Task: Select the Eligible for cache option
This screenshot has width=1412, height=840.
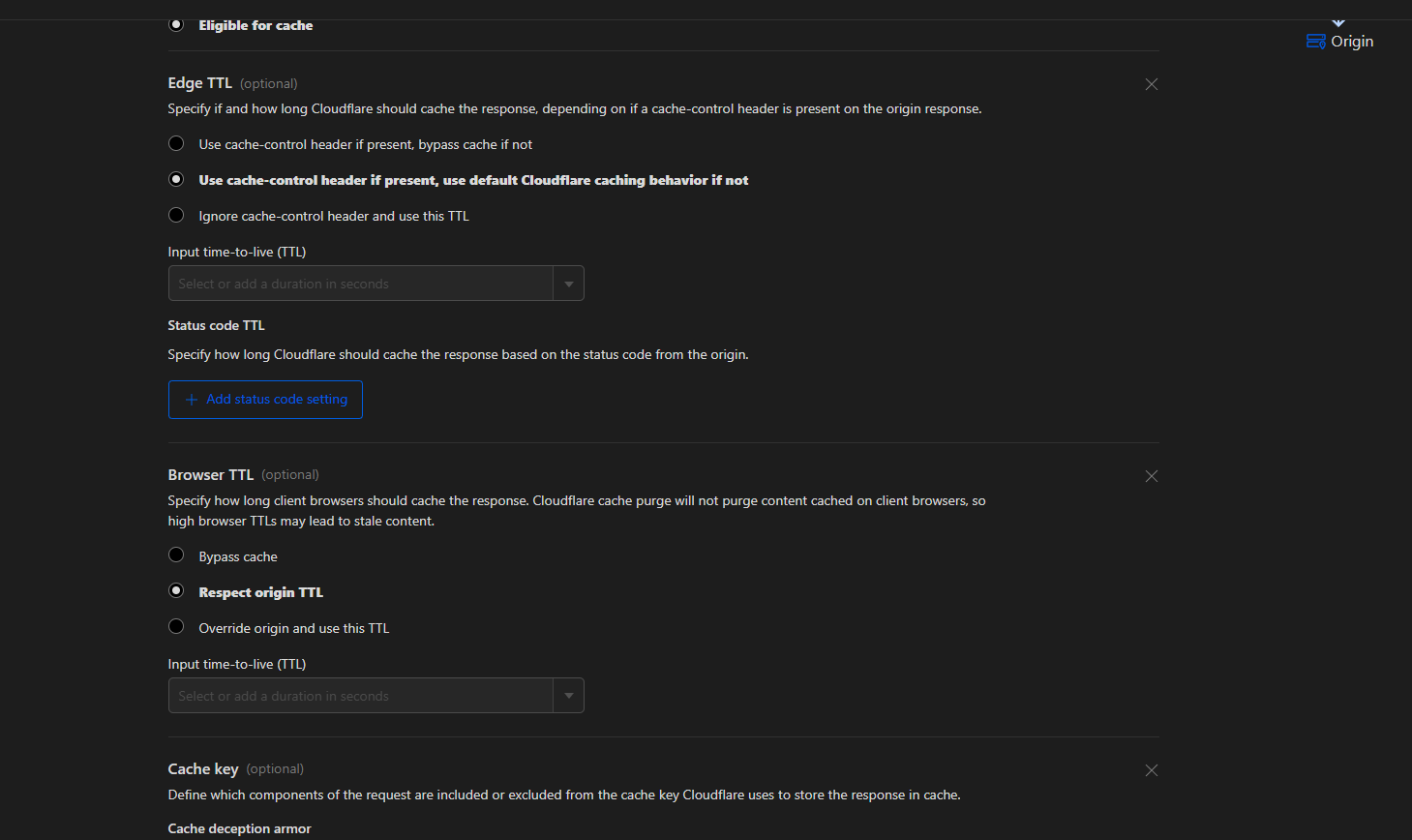Action: tap(176, 24)
